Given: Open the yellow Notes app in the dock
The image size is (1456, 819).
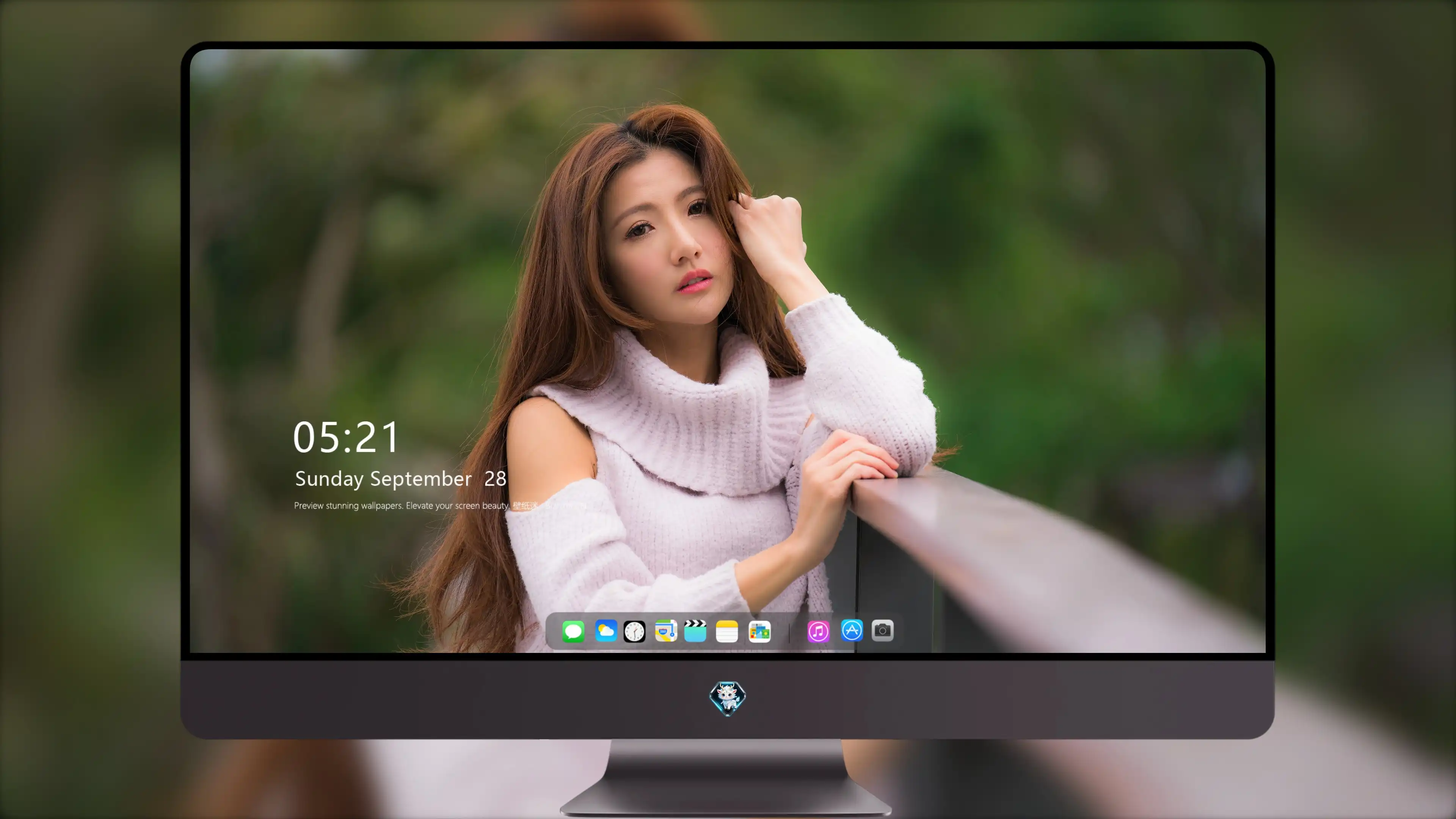Looking at the screenshot, I should point(727,631).
